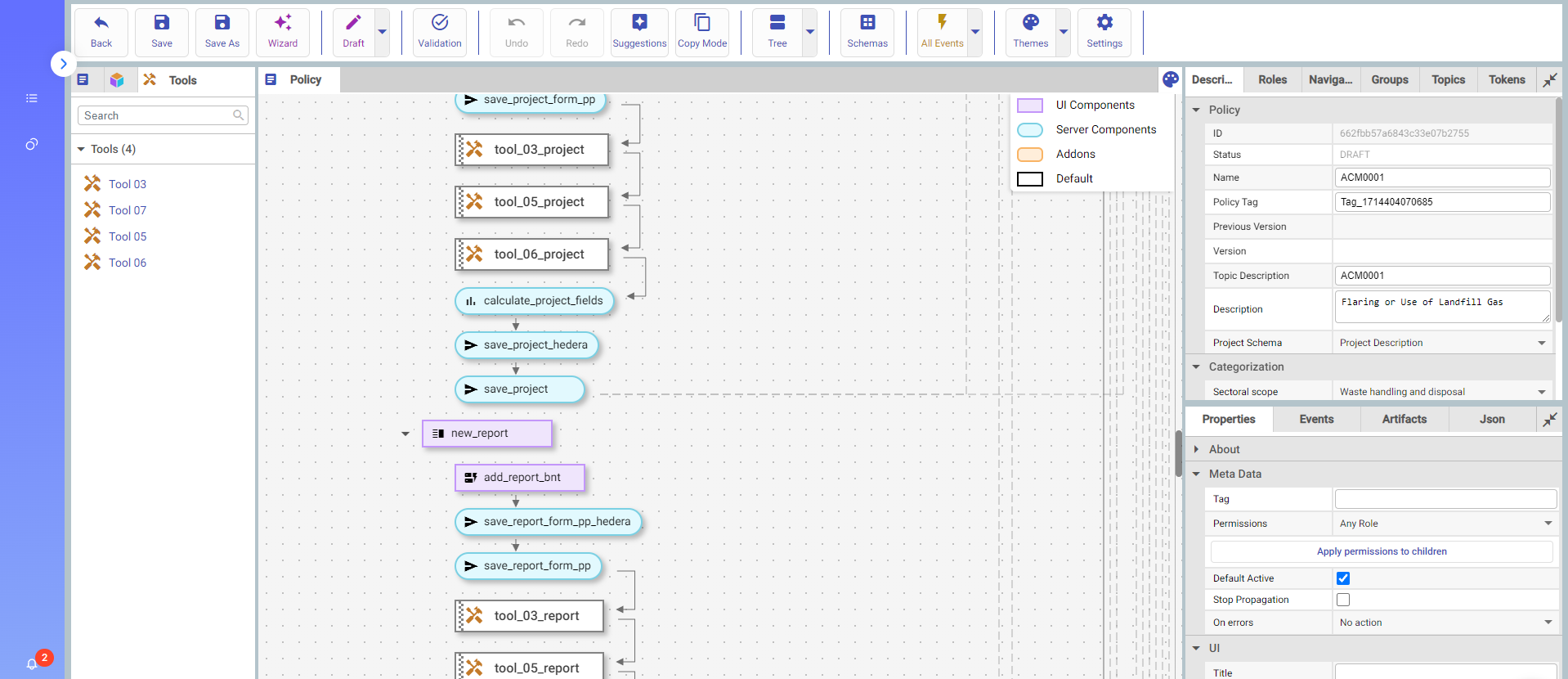This screenshot has width=1568, height=679.
Task: Enable the Stop Propagation checkbox
Action: (1342, 600)
